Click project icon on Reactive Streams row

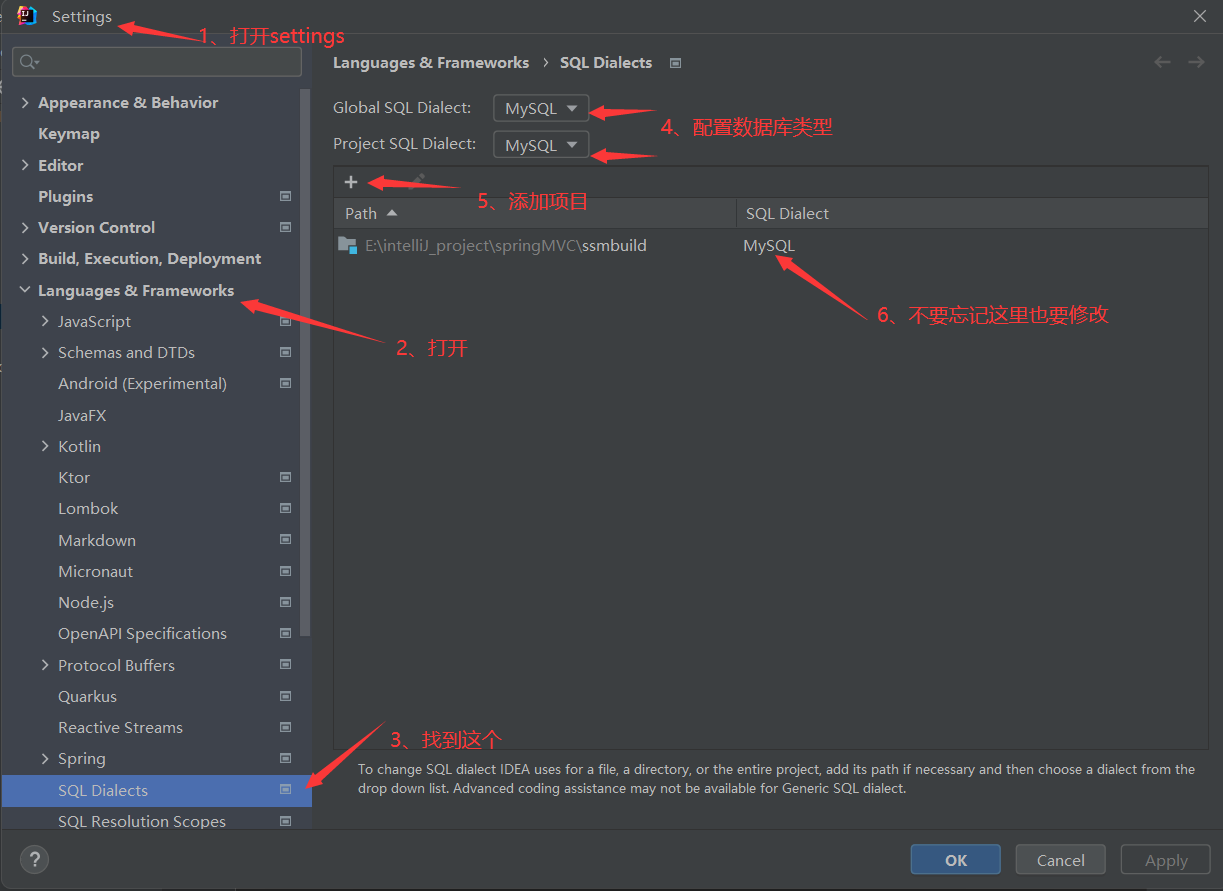[x=285, y=728]
